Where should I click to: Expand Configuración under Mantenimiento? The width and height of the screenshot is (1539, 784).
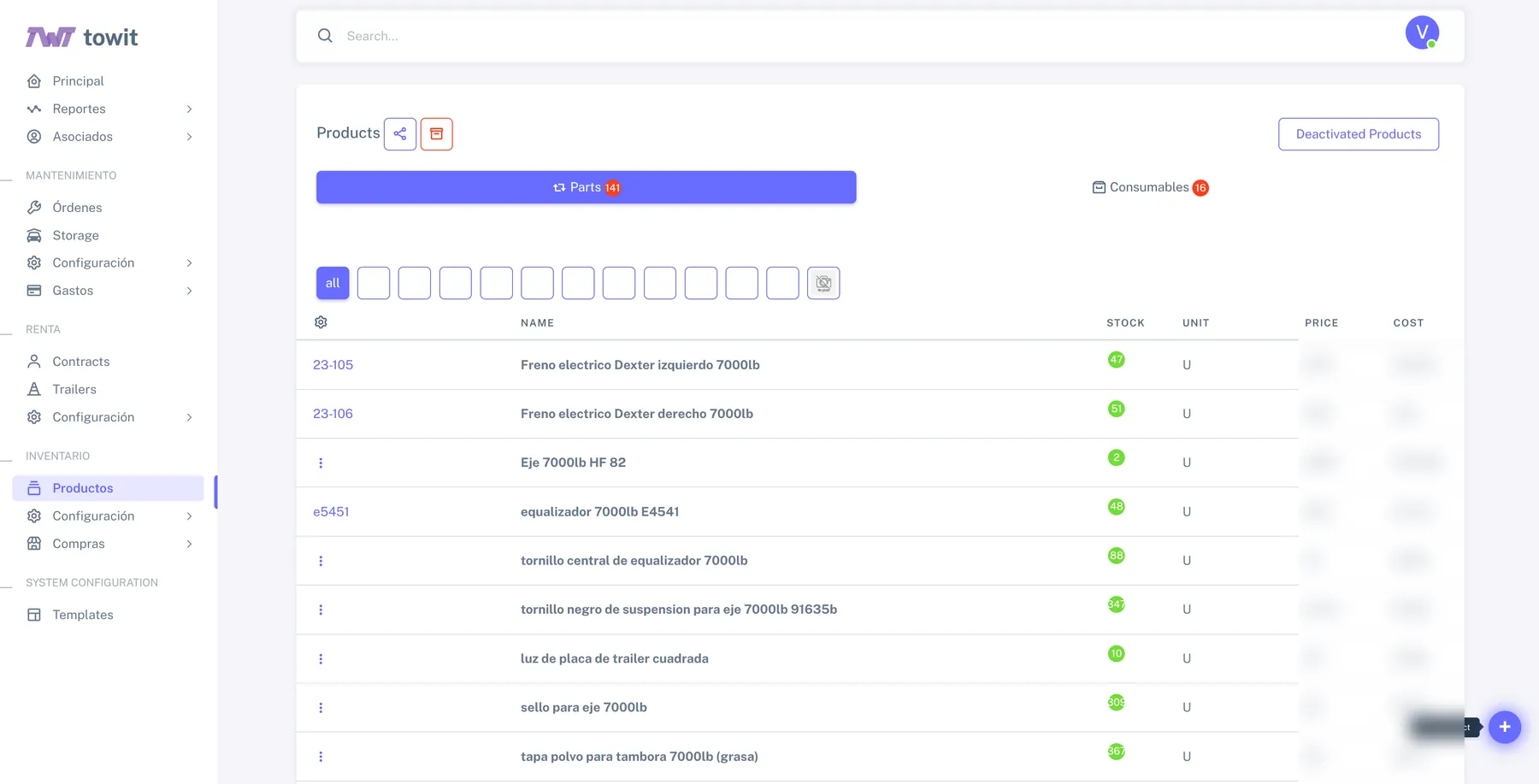click(x=108, y=262)
